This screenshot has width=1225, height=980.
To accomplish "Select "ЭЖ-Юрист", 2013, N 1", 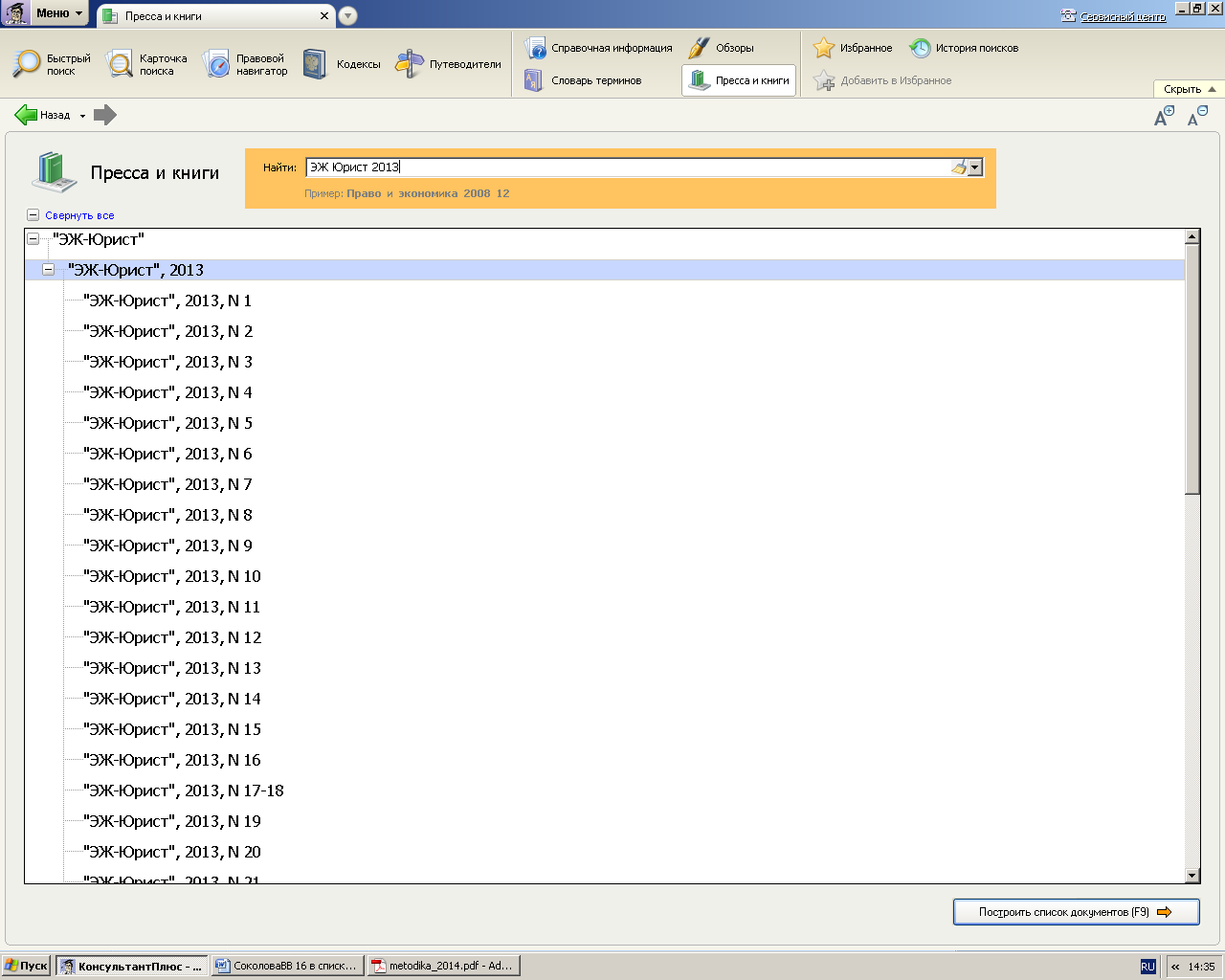I will click(167, 301).
